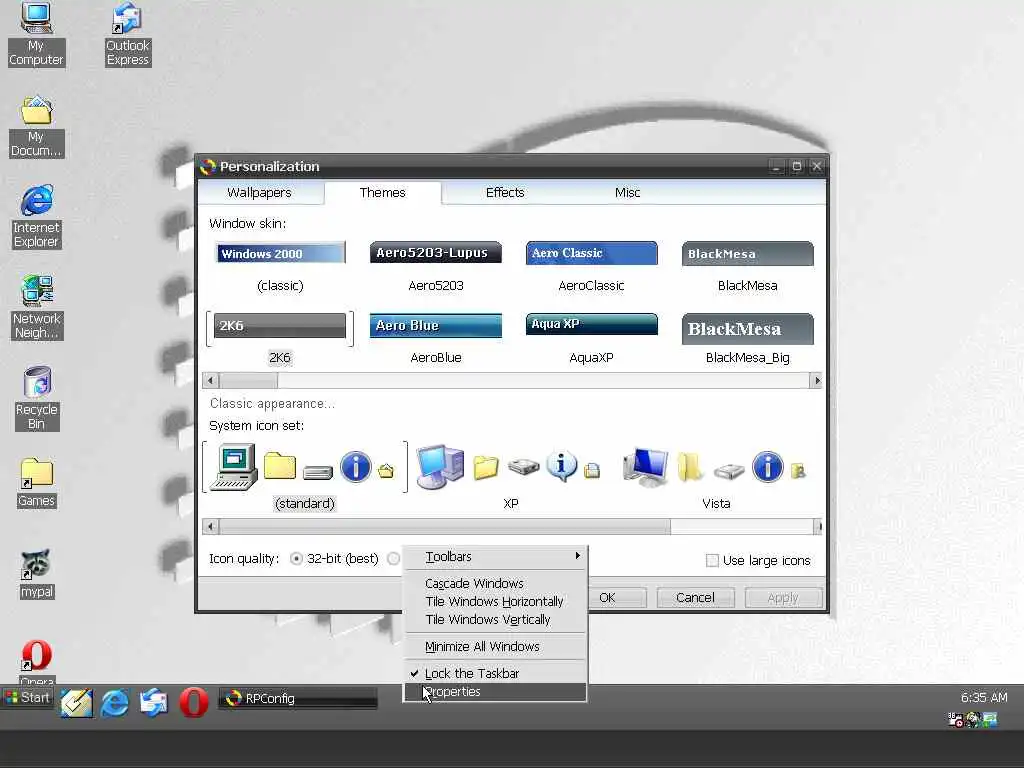1024x768 pixels.
Task: Toggle Lock the Taskbar option
Action: tap(495, 673)
